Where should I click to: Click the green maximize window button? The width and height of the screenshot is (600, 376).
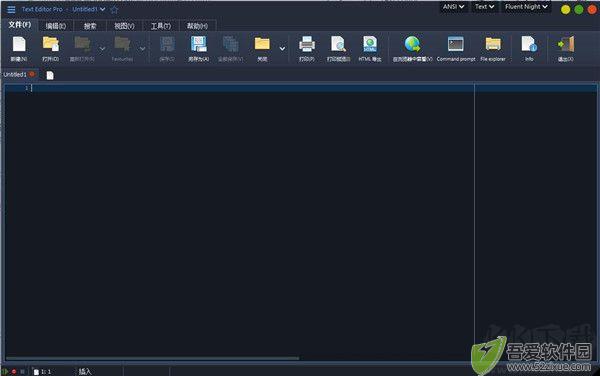(x=579, y=10)
